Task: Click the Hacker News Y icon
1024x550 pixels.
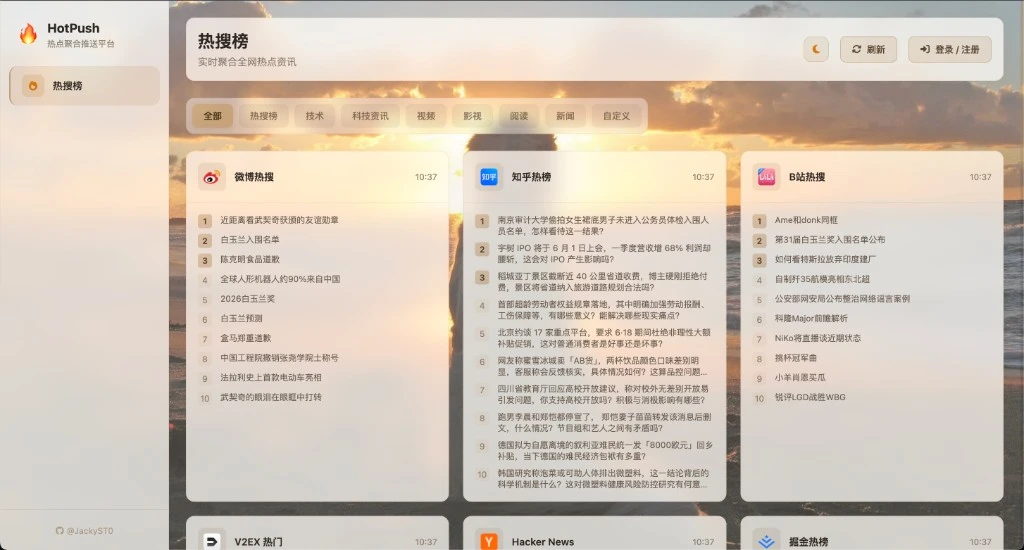Action: (x=488, y=541)
